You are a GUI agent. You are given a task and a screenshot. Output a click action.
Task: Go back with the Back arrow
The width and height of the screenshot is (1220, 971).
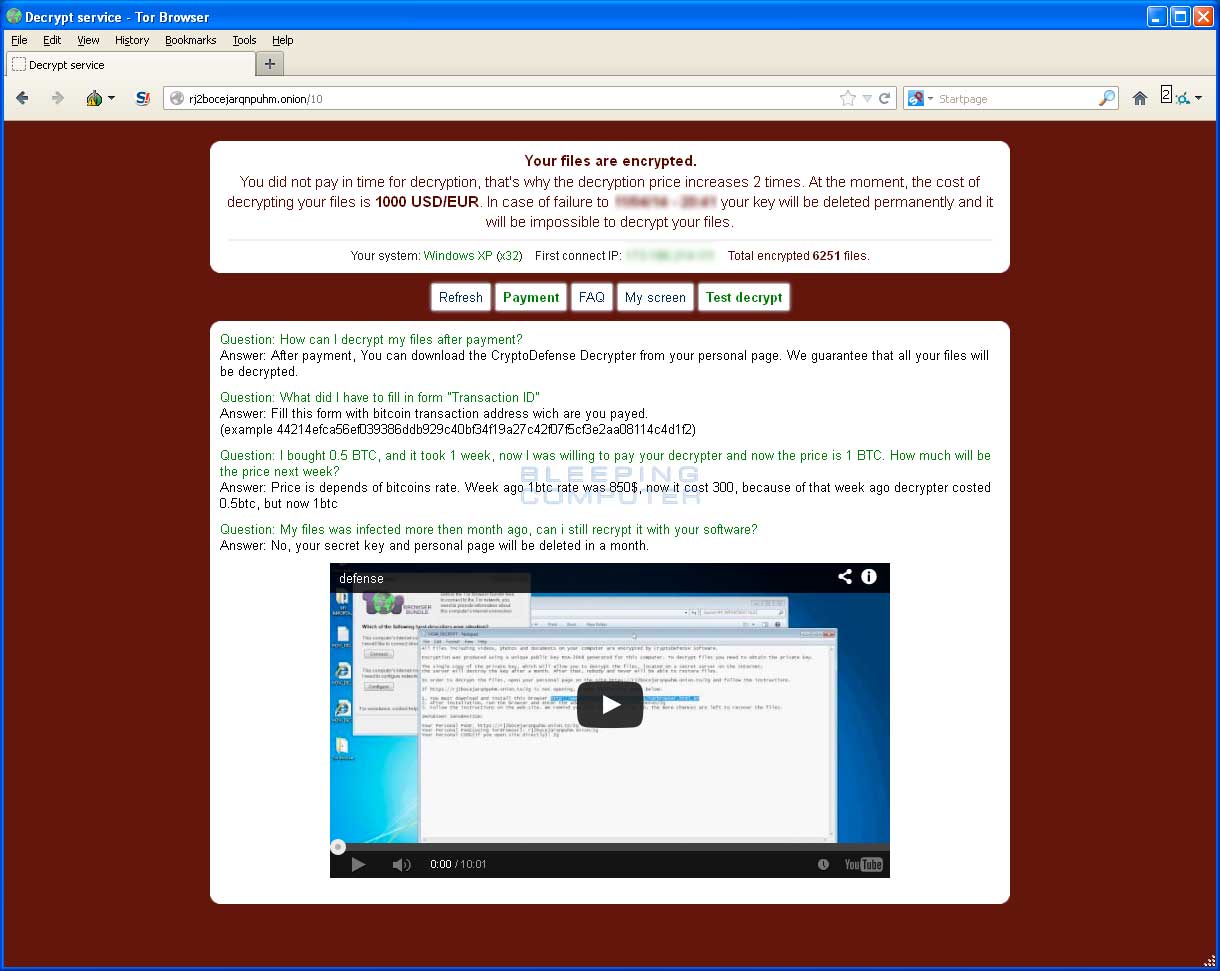[22, 98]
